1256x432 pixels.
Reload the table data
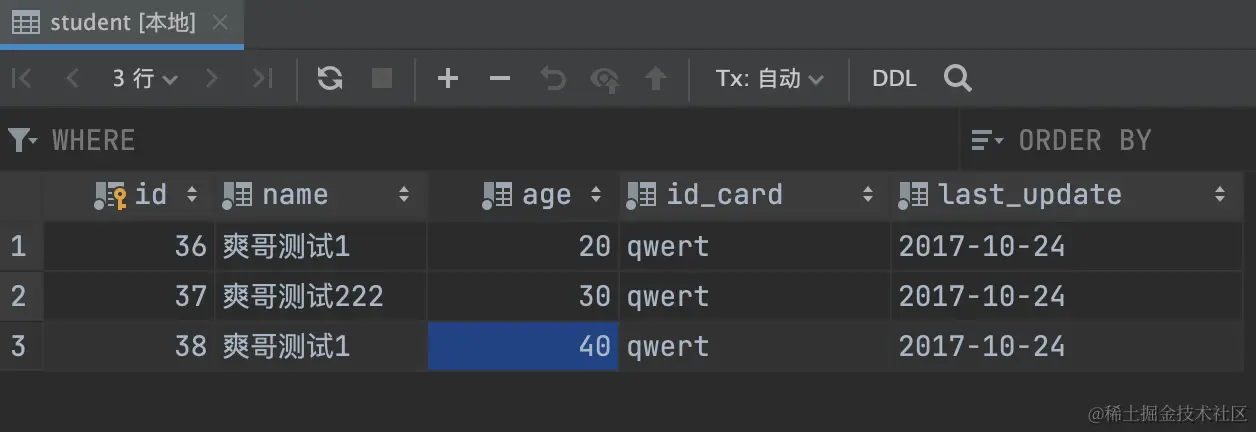click(330, 79)
